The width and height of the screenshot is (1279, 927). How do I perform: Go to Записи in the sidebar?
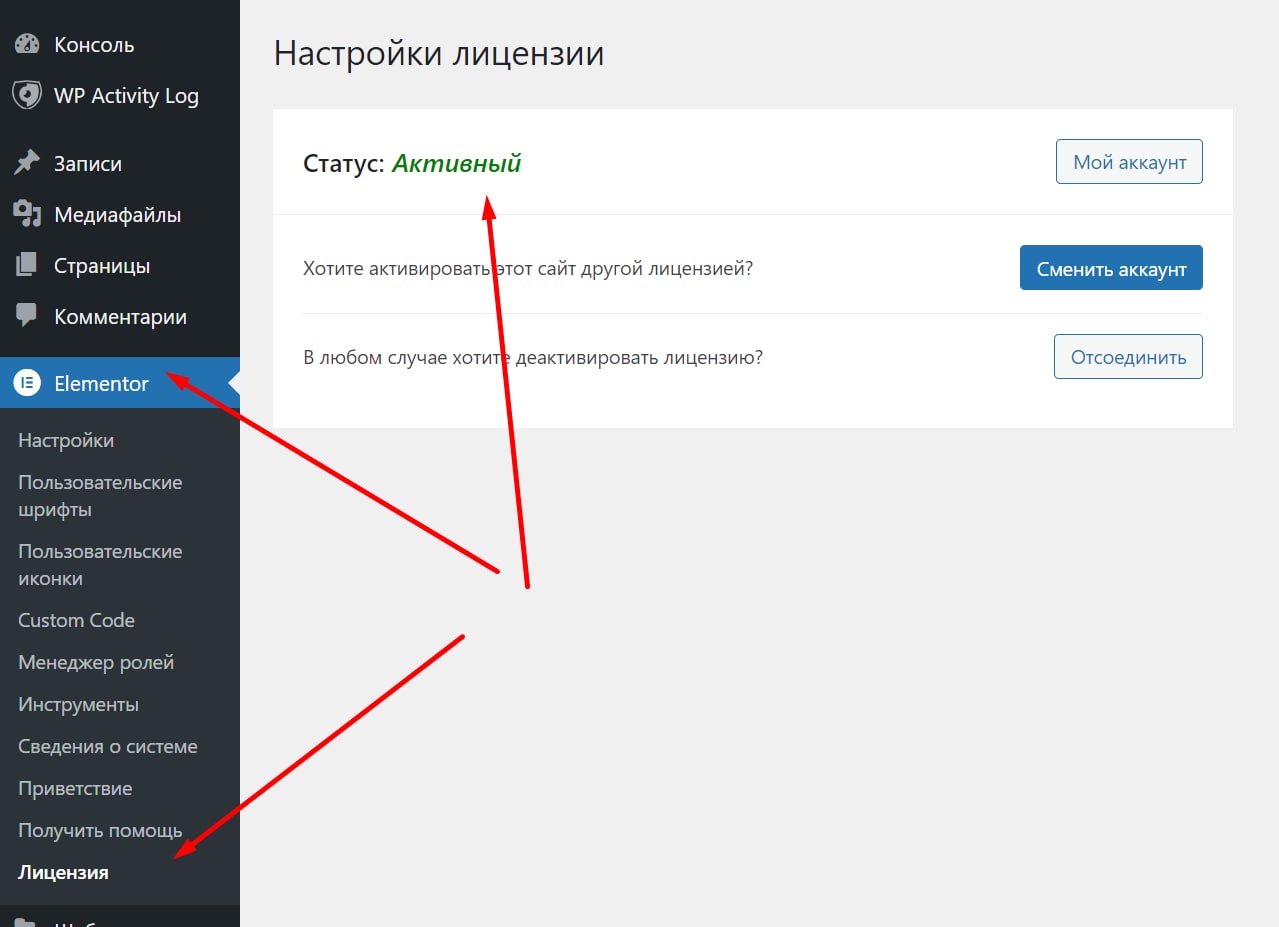(x=120, y=163)
